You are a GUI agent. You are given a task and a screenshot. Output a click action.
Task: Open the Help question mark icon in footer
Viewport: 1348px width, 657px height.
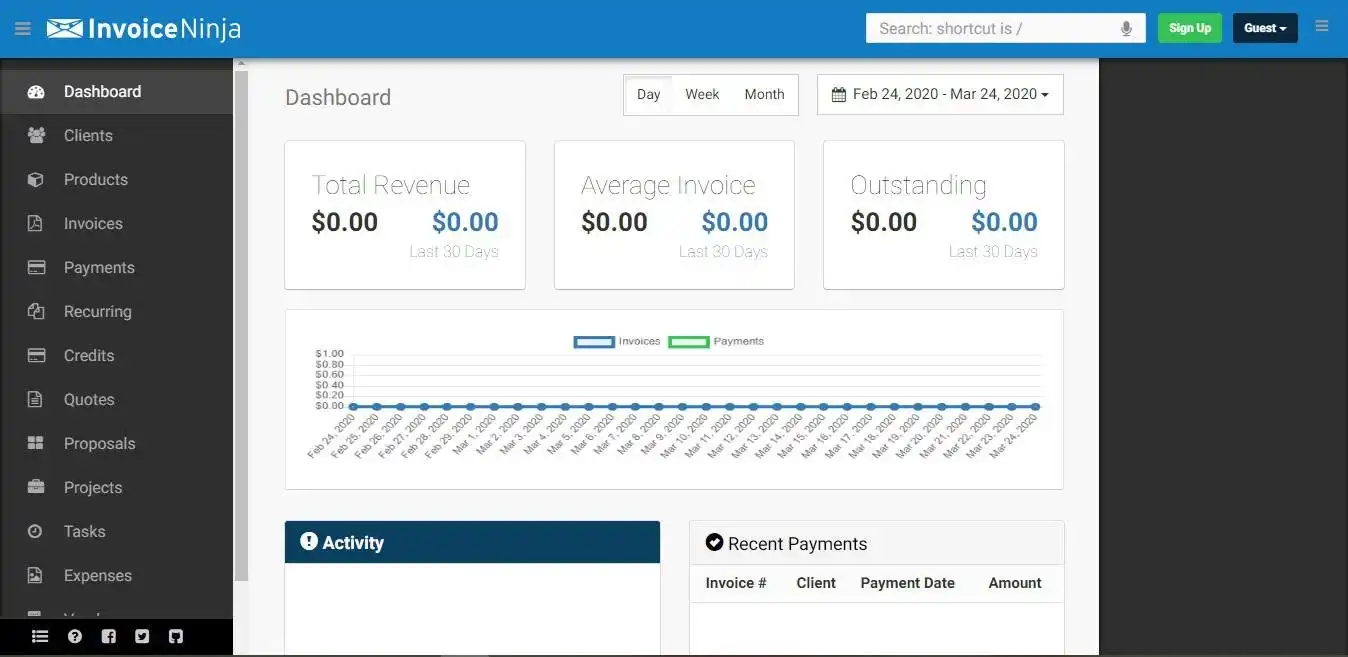tap(74, 636)
